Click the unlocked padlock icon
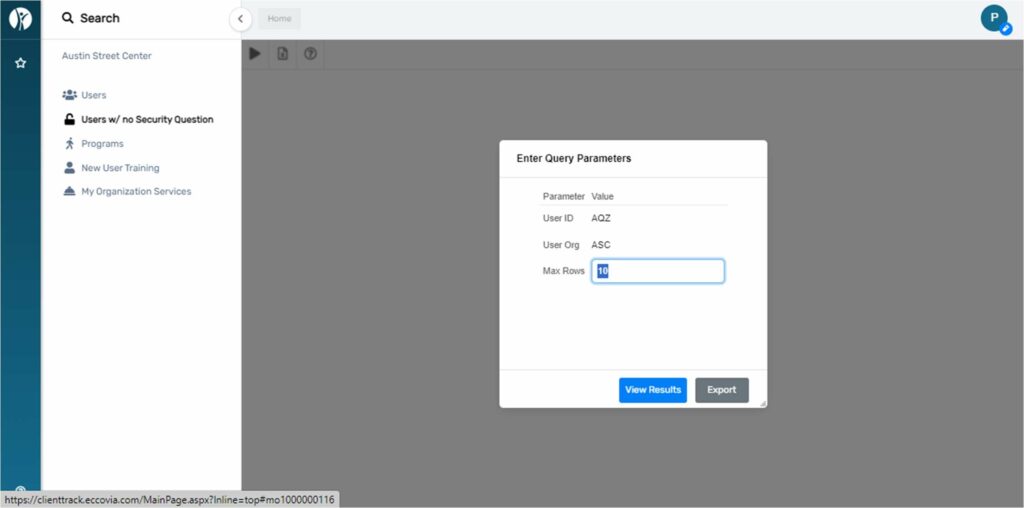This screenshot has width=1024, height=508. point(69,119)
